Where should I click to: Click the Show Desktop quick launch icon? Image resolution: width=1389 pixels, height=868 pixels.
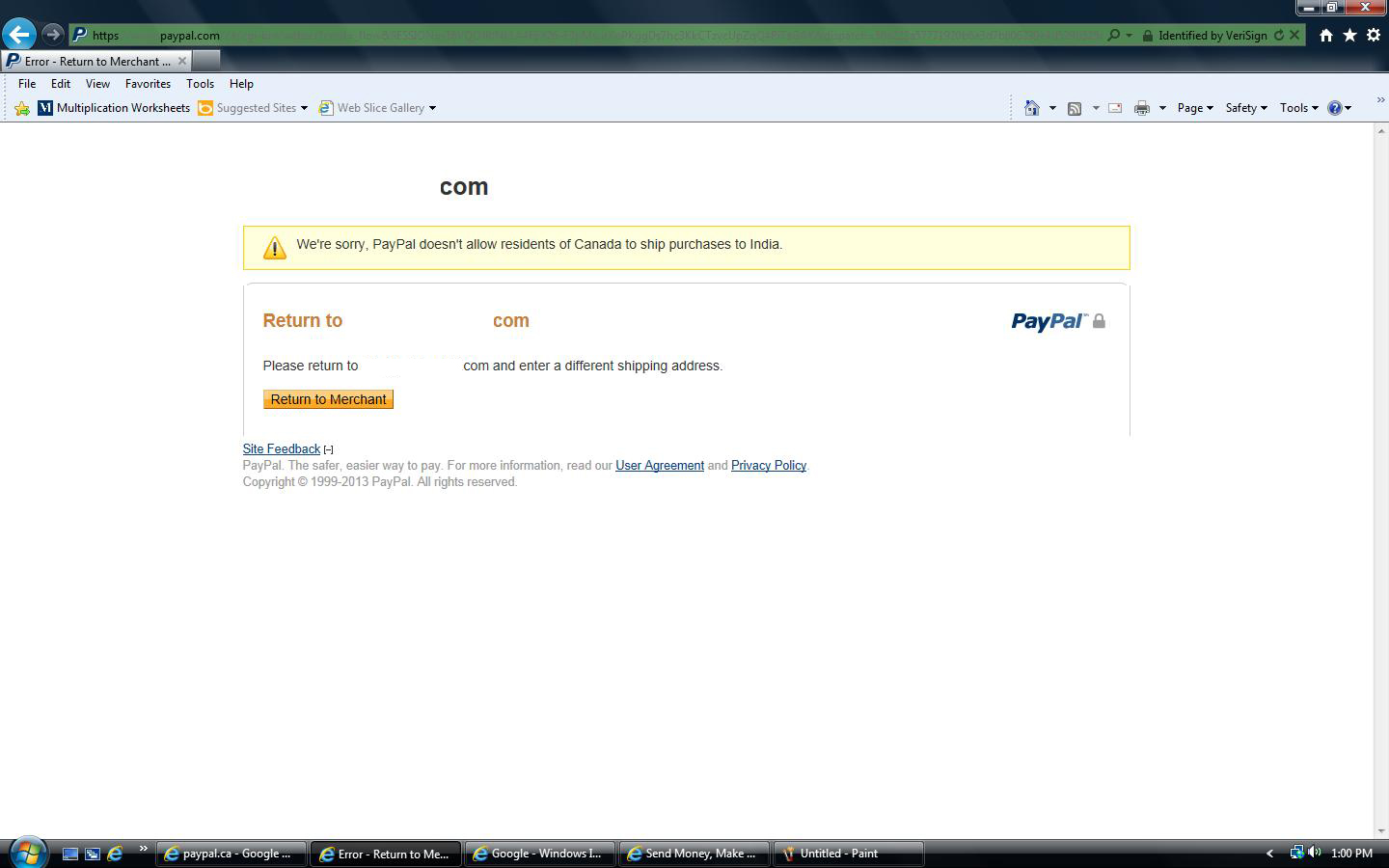point(69,854)
